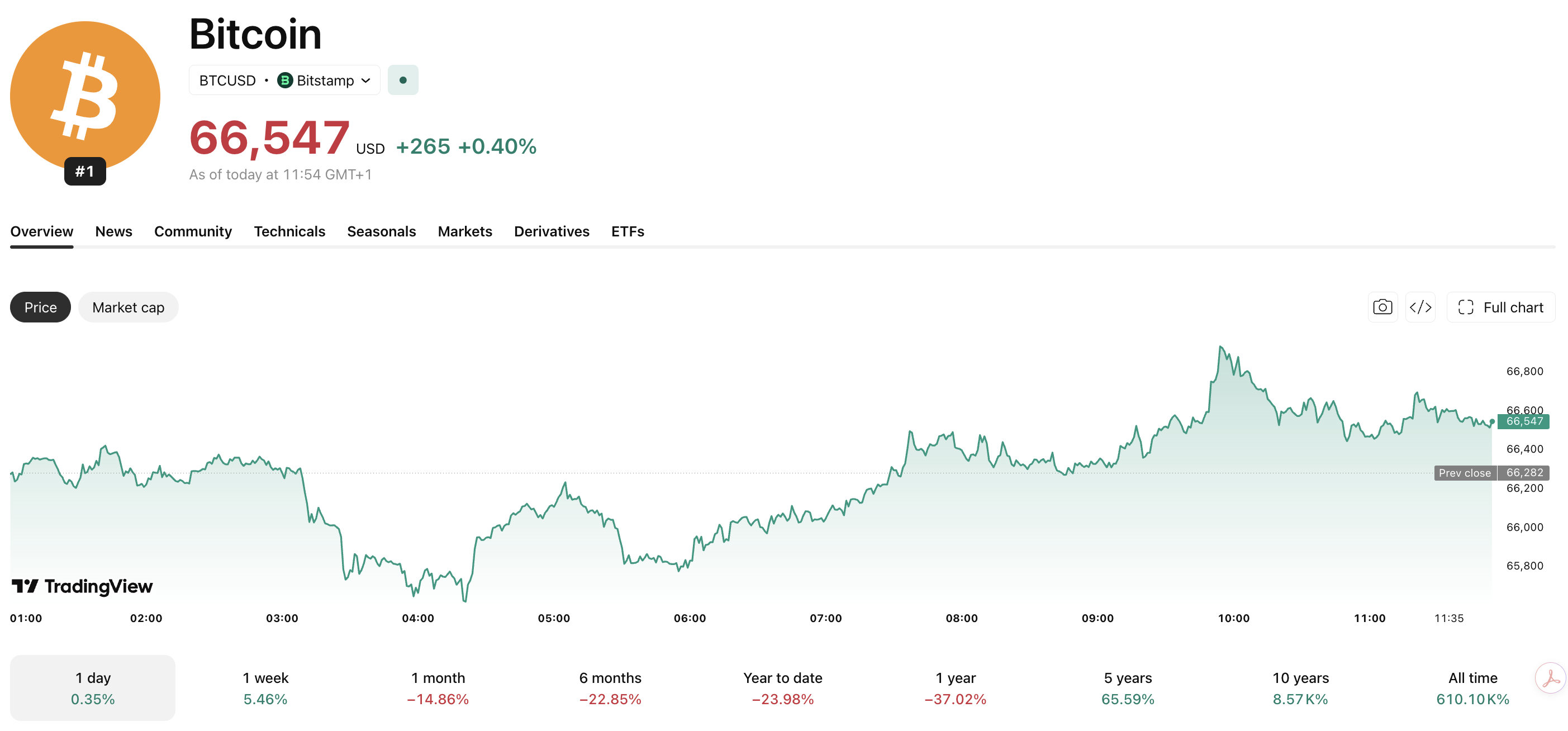
Task: Click the 04:00 time axis label
Action: pos(418,618)
